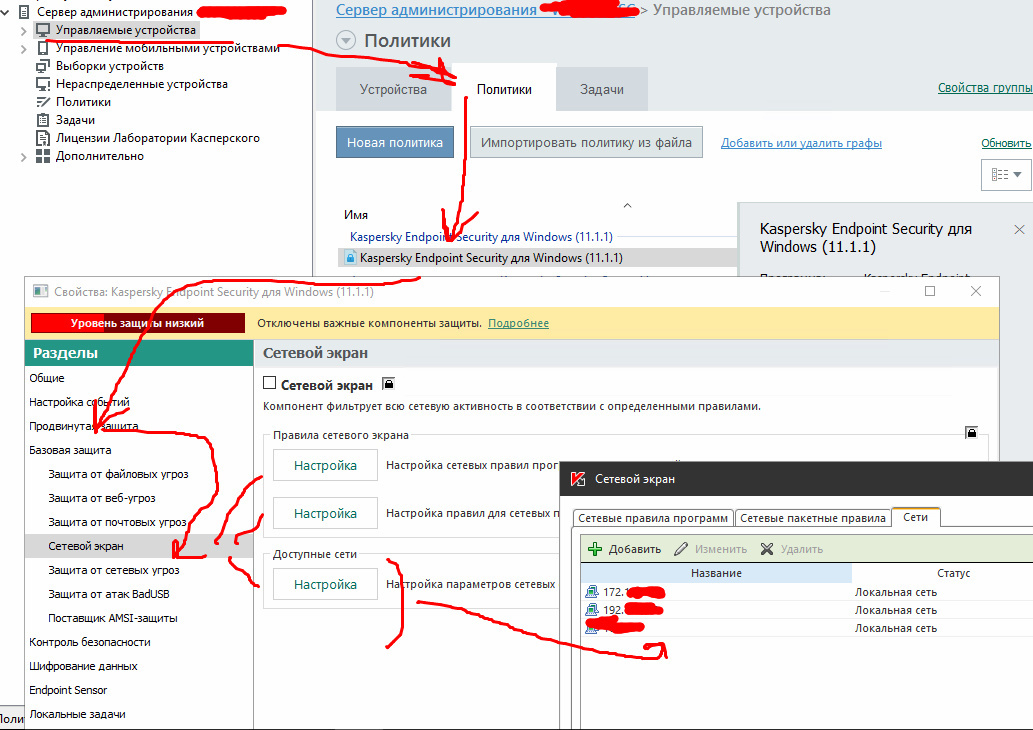Viewport: 1033px width, 730px height.
Task: Select Web Threat Protection section
Action: tap(101, 498)
